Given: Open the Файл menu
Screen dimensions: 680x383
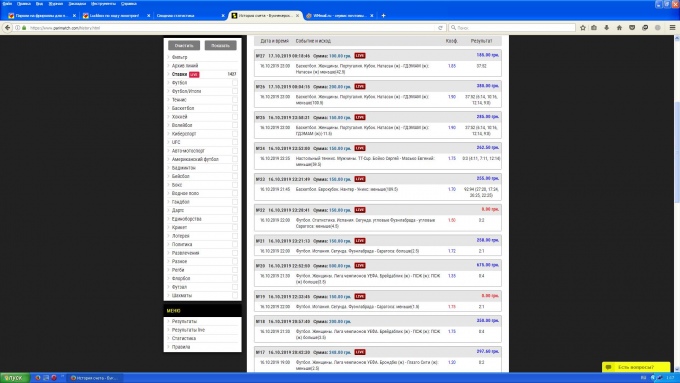Looking at the screenshot, I should click(x=7, y=3).
